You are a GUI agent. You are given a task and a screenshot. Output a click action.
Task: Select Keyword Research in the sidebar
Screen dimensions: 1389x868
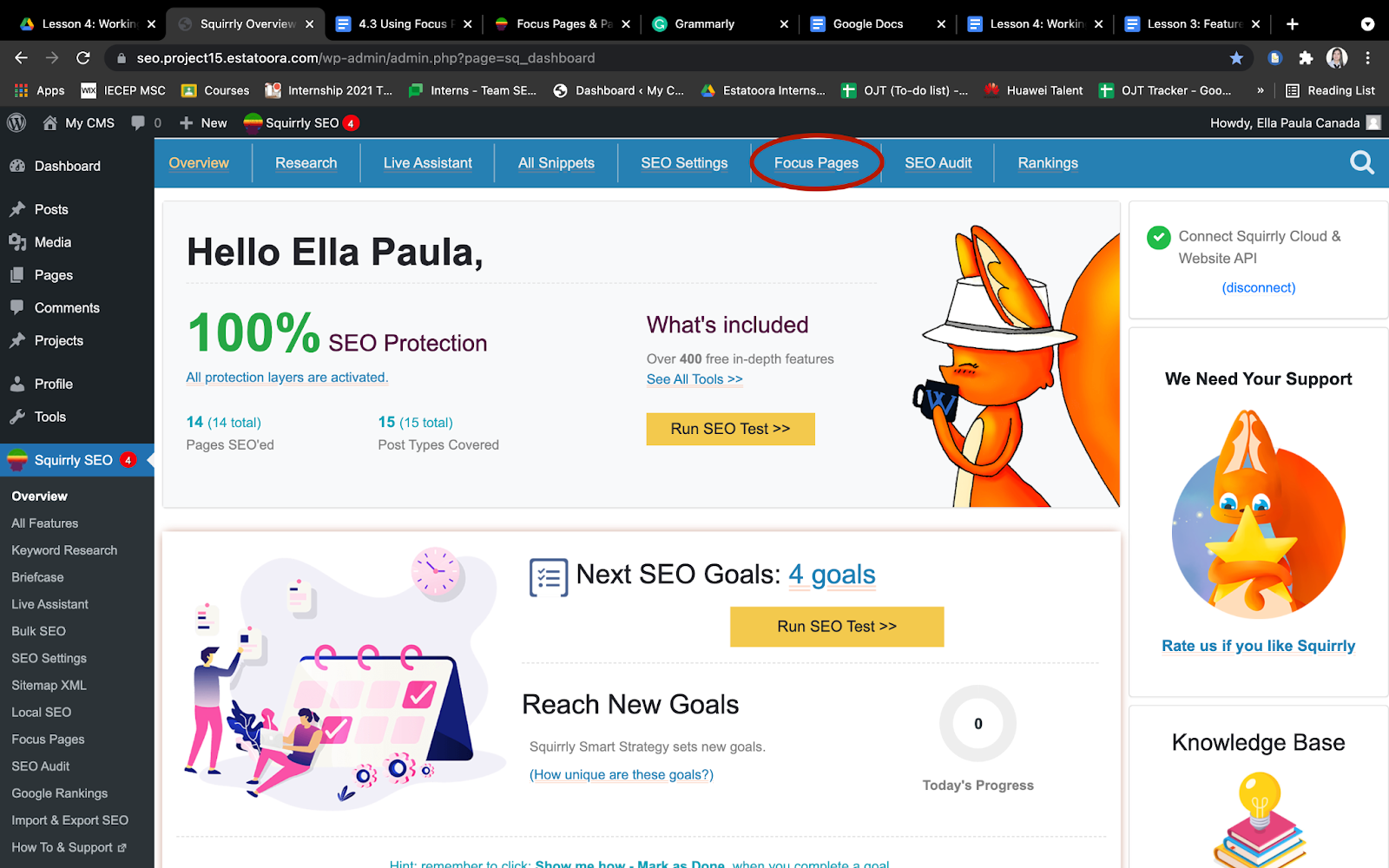coord(64,550)
